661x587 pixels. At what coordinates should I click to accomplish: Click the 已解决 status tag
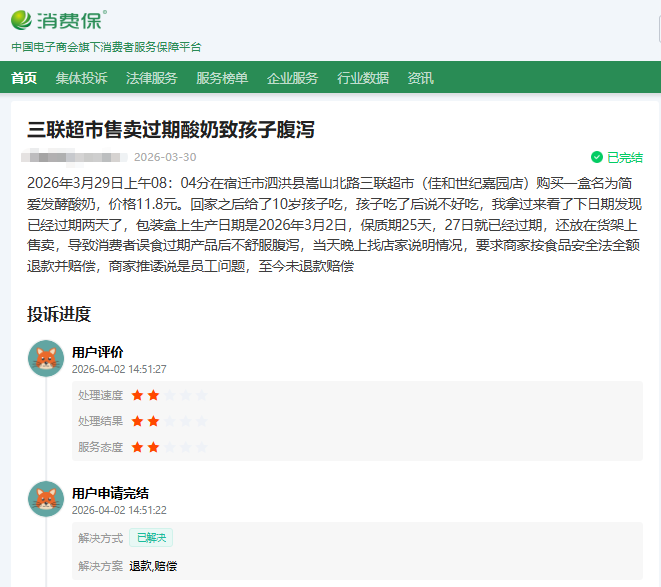(x=151, y=538)
